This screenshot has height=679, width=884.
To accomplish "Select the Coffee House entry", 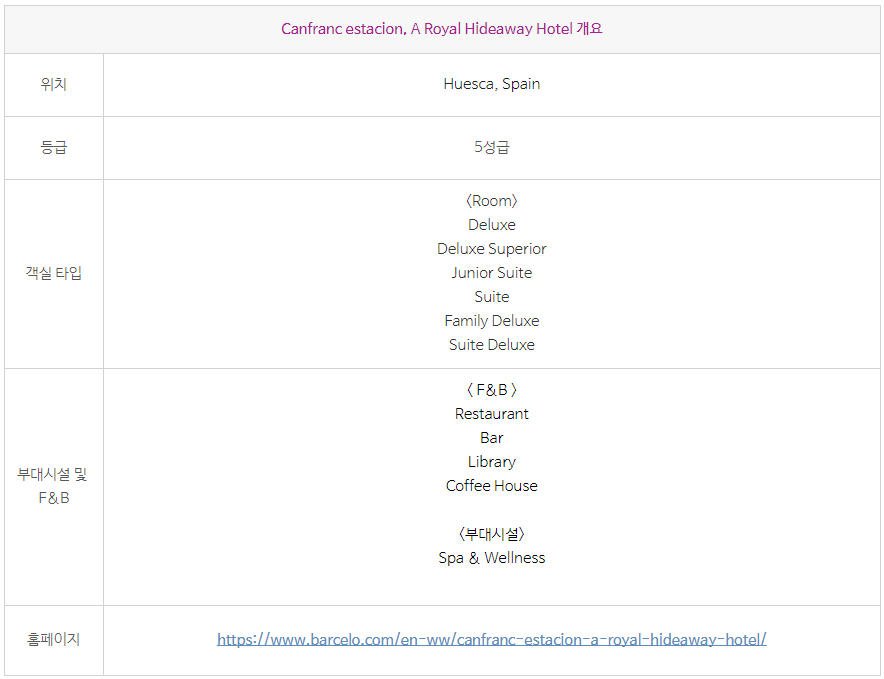I will click(492, 486).
